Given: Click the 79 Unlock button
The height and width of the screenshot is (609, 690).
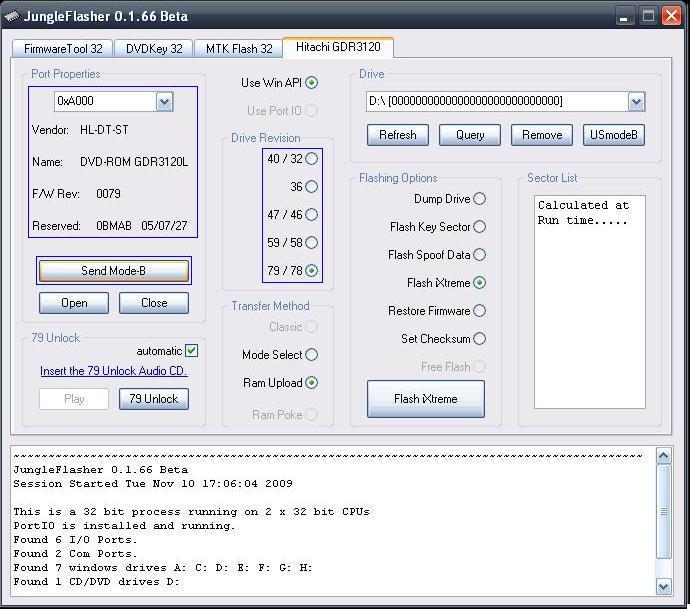Looking at the screenshot, I should (x=154, y=399).
